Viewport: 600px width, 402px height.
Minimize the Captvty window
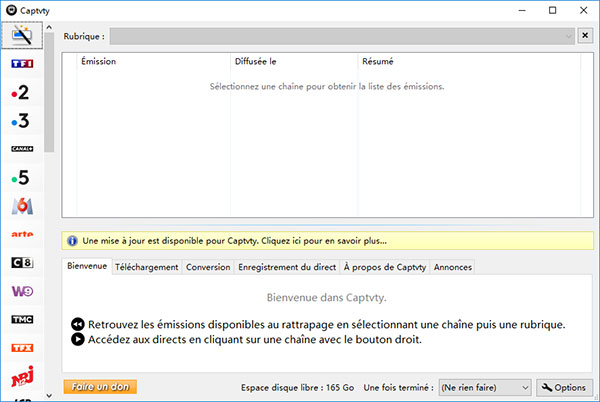click(522, 10)
